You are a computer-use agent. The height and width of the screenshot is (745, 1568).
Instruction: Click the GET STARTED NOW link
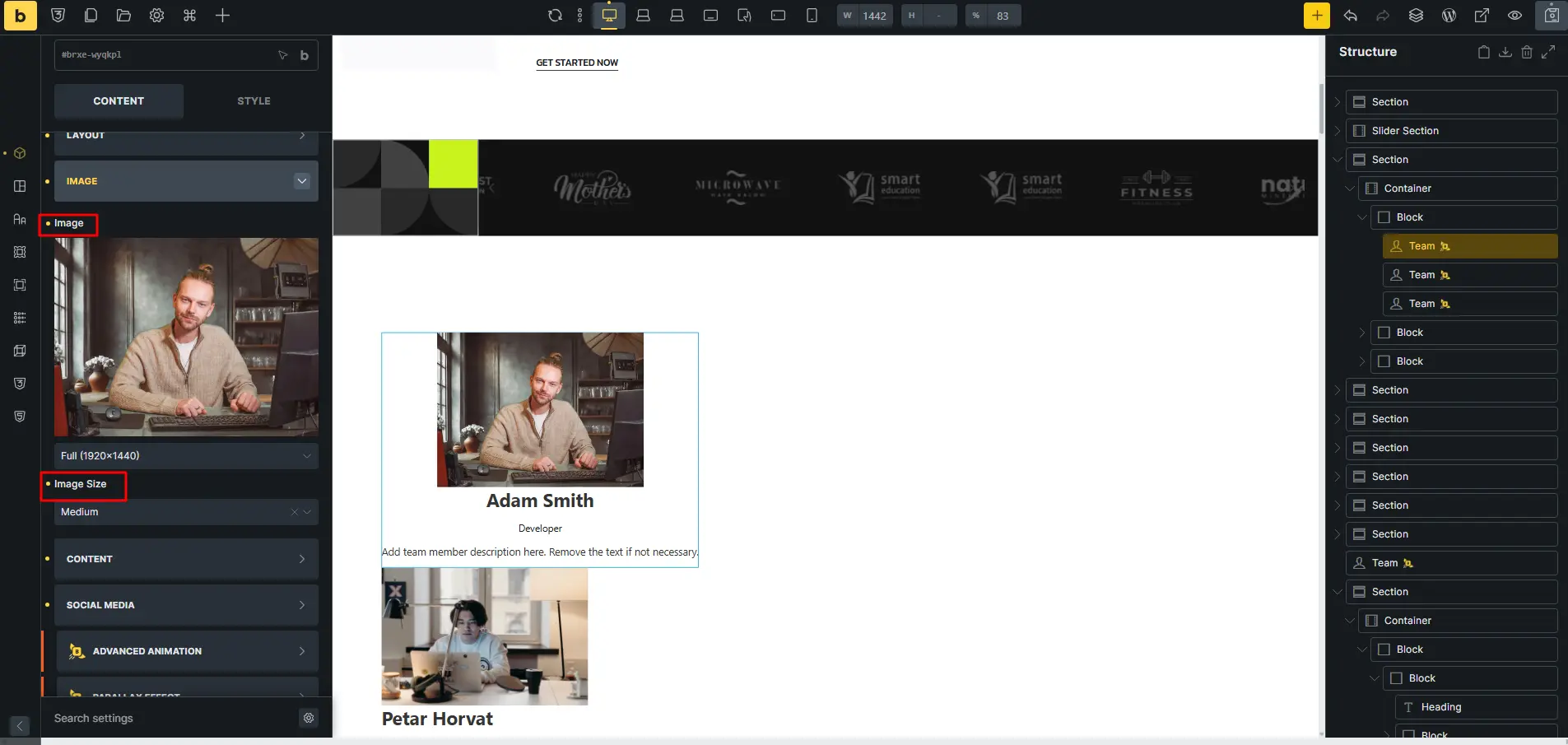tap(577, 63)
